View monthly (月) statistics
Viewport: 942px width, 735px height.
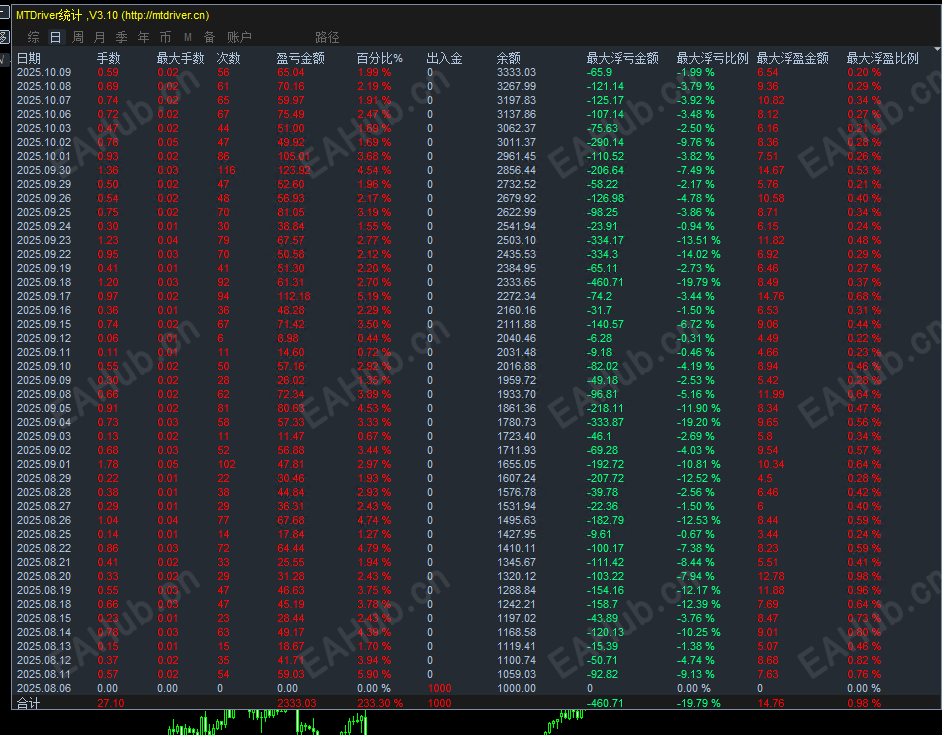pyautogui.click(x=99, y=36)
